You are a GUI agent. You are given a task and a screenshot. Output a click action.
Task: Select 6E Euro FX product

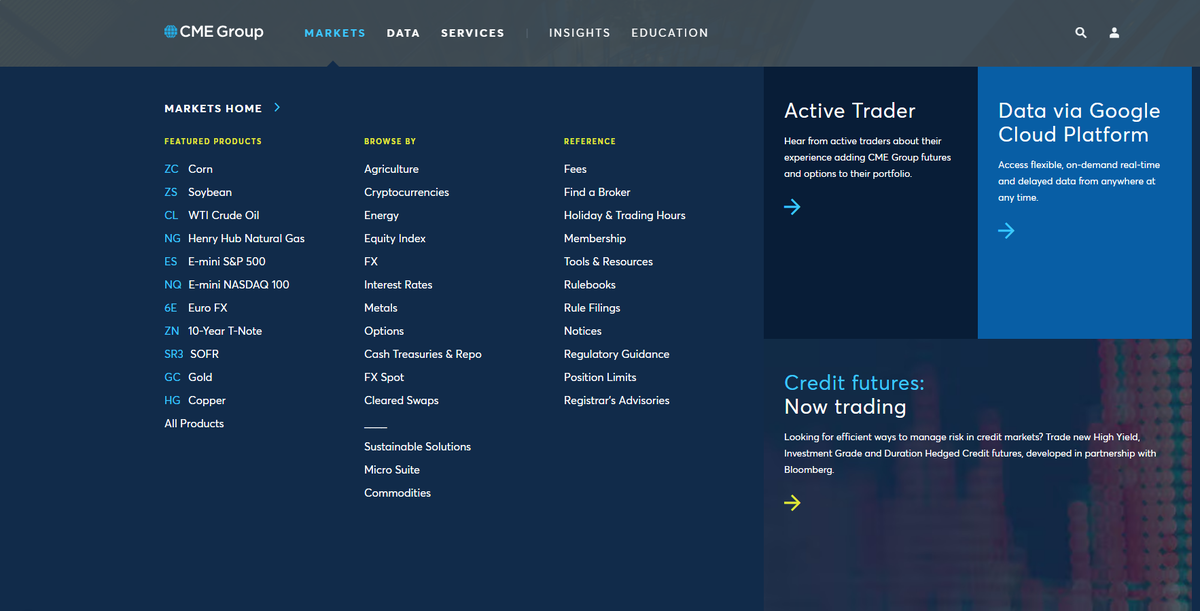196,308
